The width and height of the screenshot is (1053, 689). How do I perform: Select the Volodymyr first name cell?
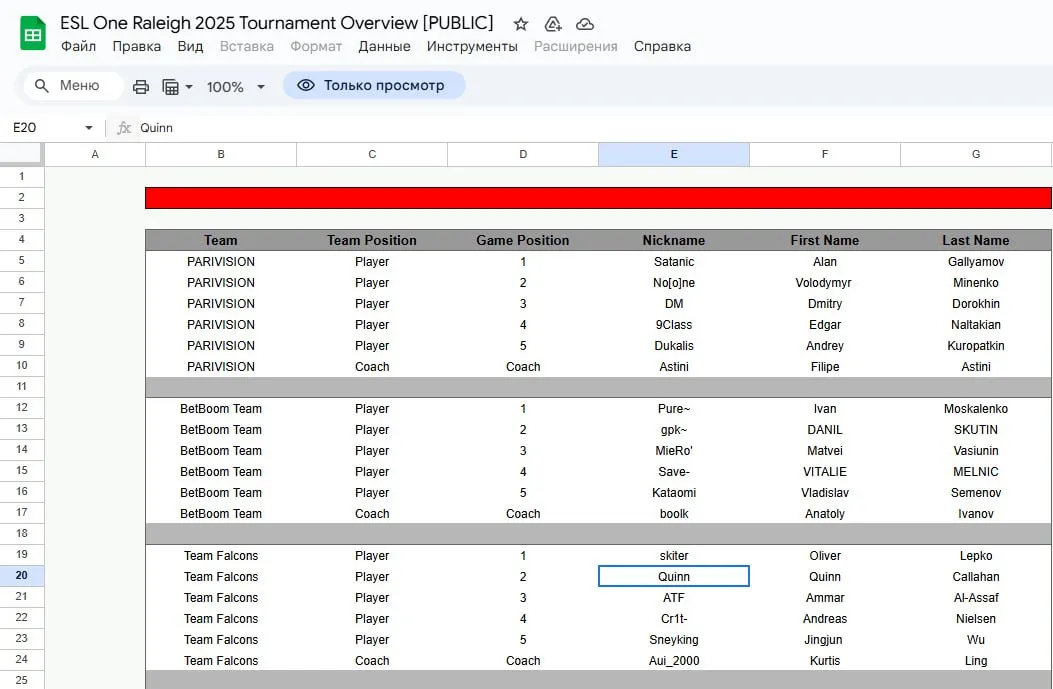(825, 283)
